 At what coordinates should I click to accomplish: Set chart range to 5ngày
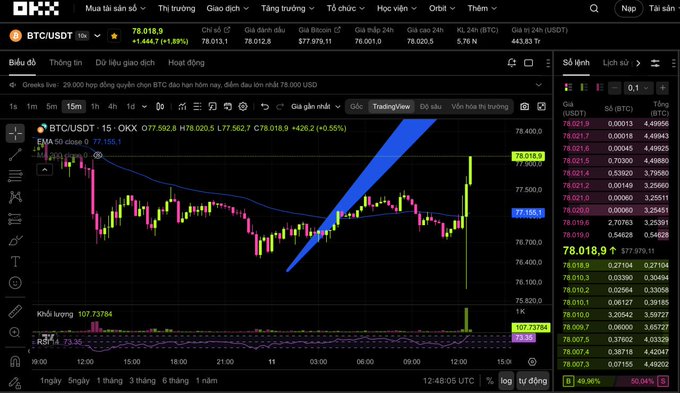point(78,381)
